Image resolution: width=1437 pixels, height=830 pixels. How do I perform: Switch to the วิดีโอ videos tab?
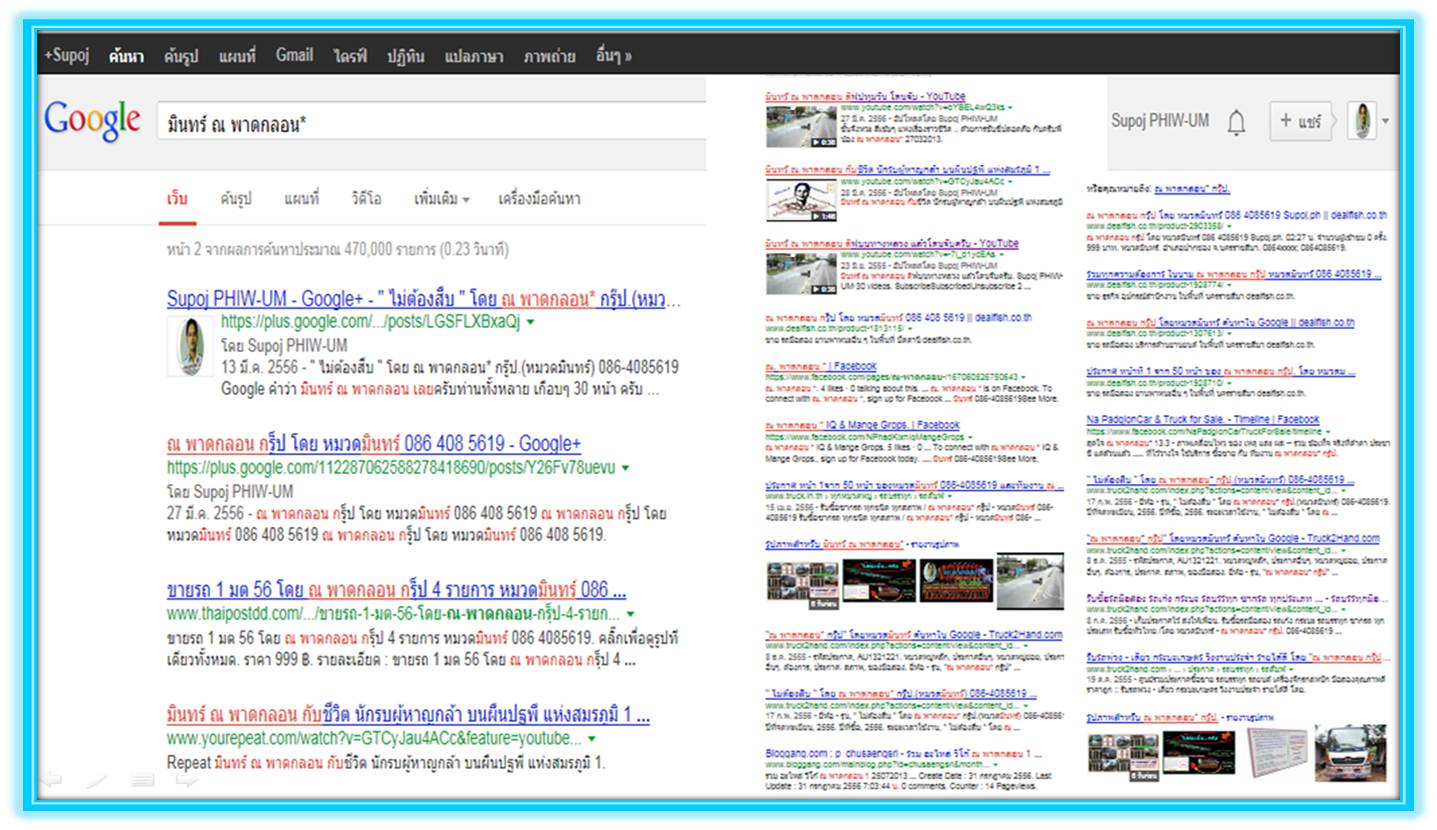pyautogui.click(x=366, y=199)
